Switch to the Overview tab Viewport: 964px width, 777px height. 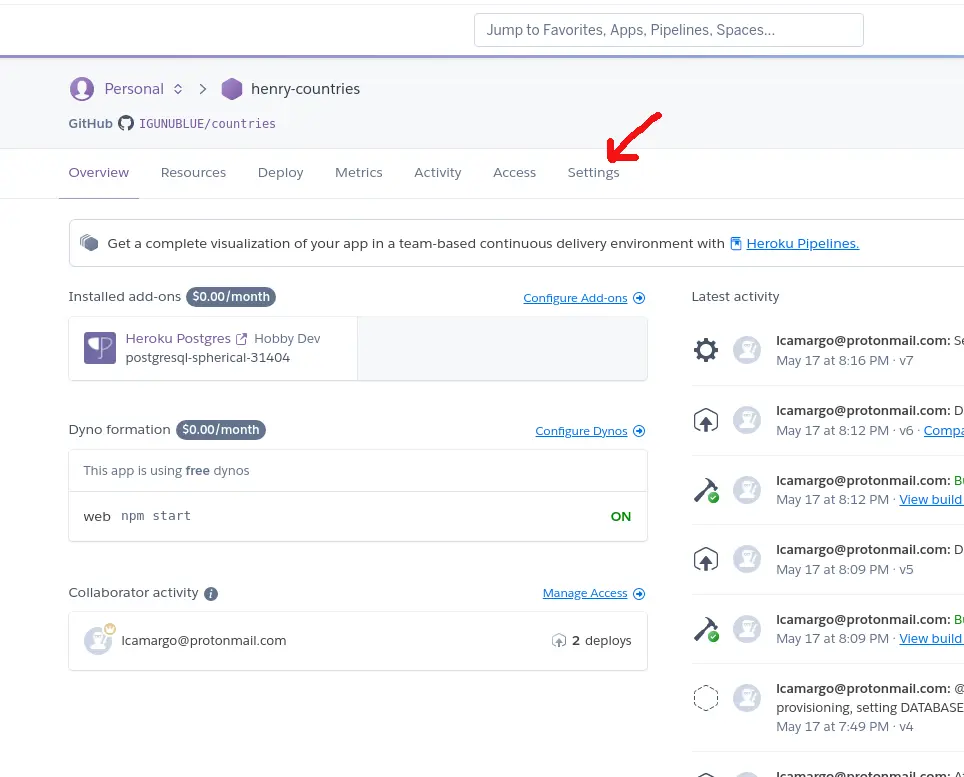pos(99,173)
